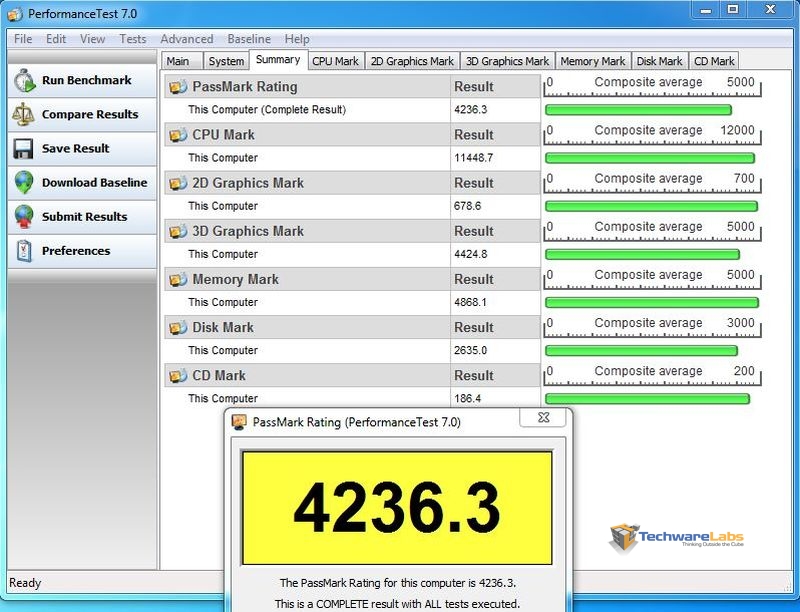Click the Disk Mark green result bar
The width and height of the screenshot is (800, 612).
coord(641,350)
